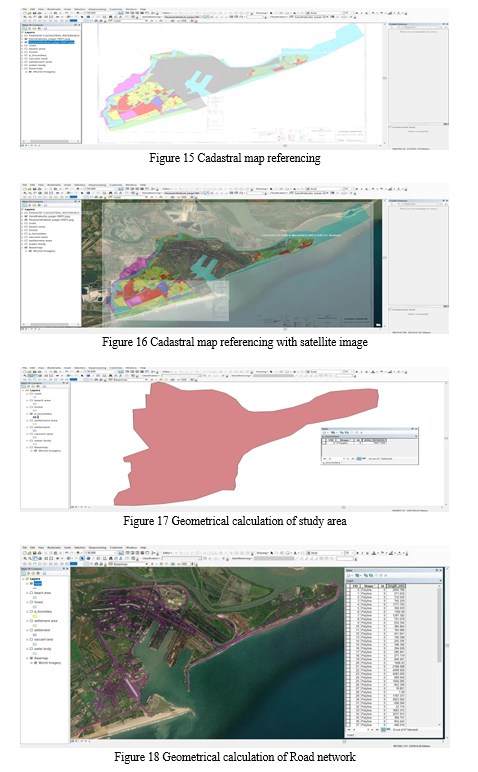This screenshot has width=478, height=772.
Task: Check the settlement area layer in Figure 18 contents
Action: [x=31, y=621]
